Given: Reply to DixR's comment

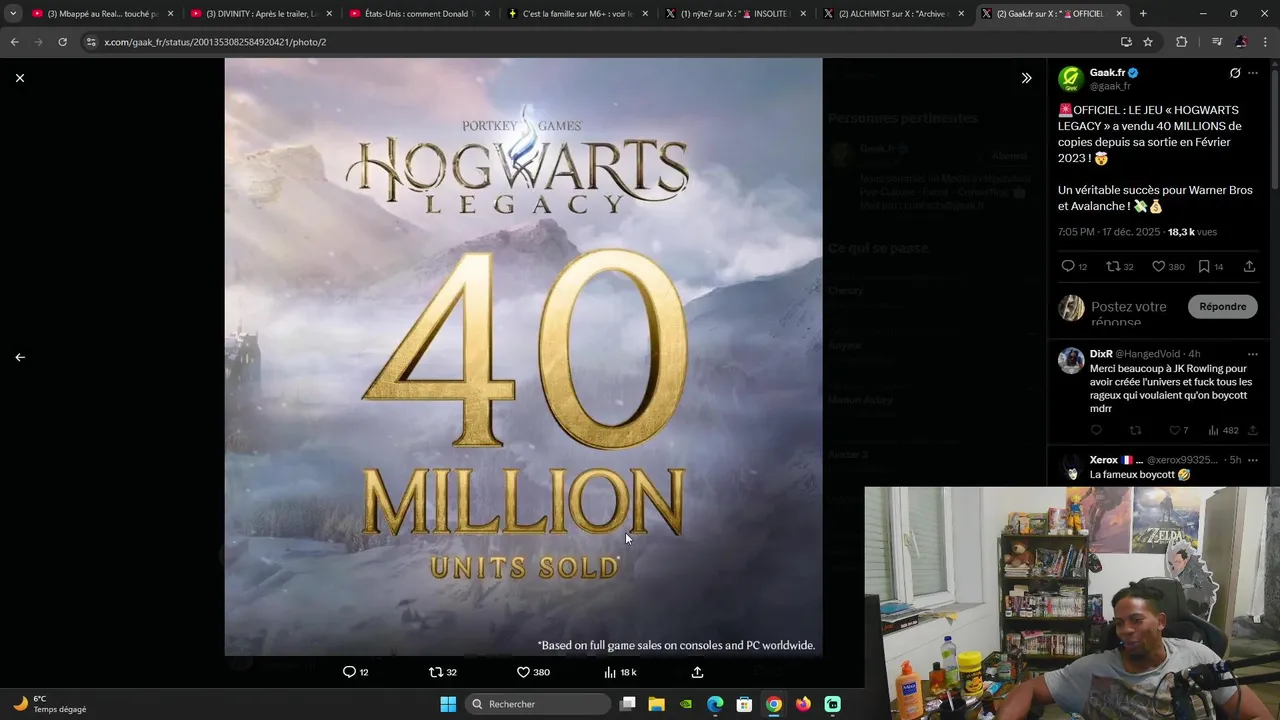Looking at the screenshot, I should (1096, 431).
